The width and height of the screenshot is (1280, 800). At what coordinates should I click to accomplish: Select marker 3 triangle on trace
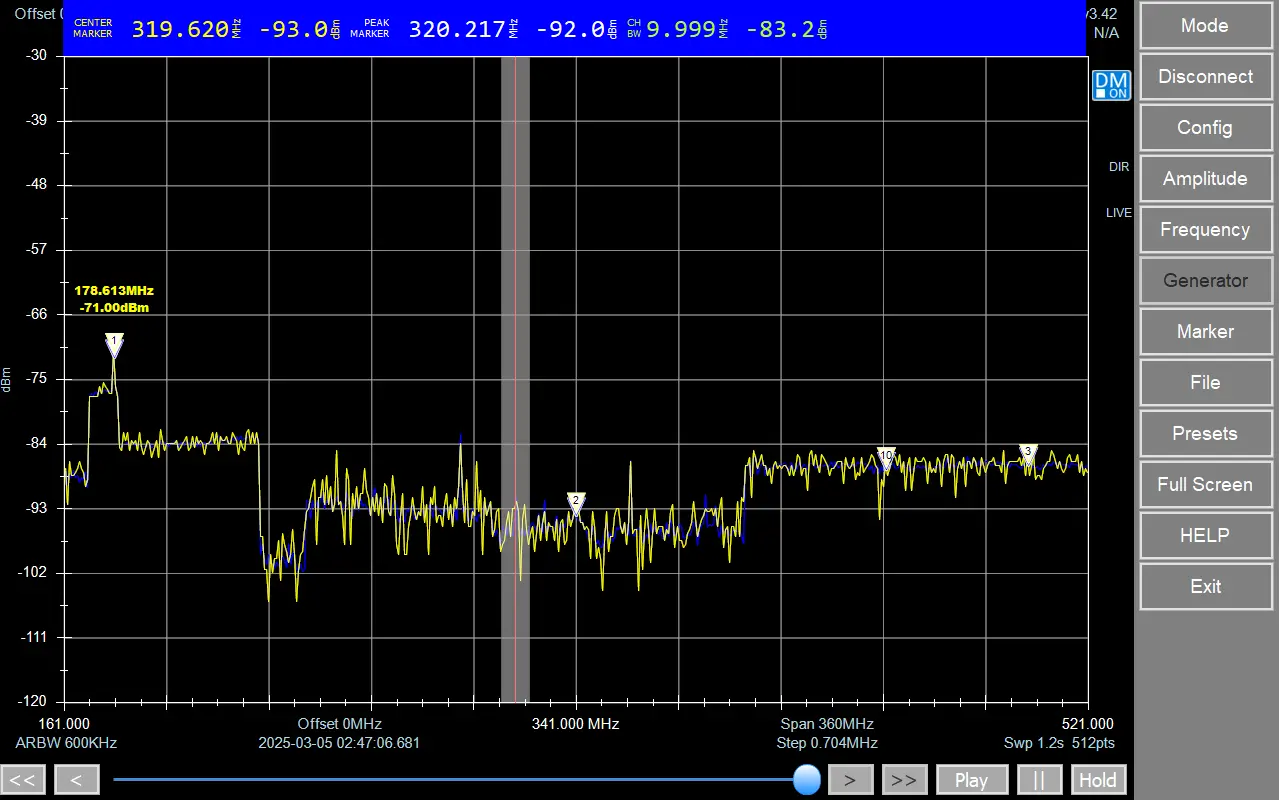pyautogui.click(x=1028, y=452)
